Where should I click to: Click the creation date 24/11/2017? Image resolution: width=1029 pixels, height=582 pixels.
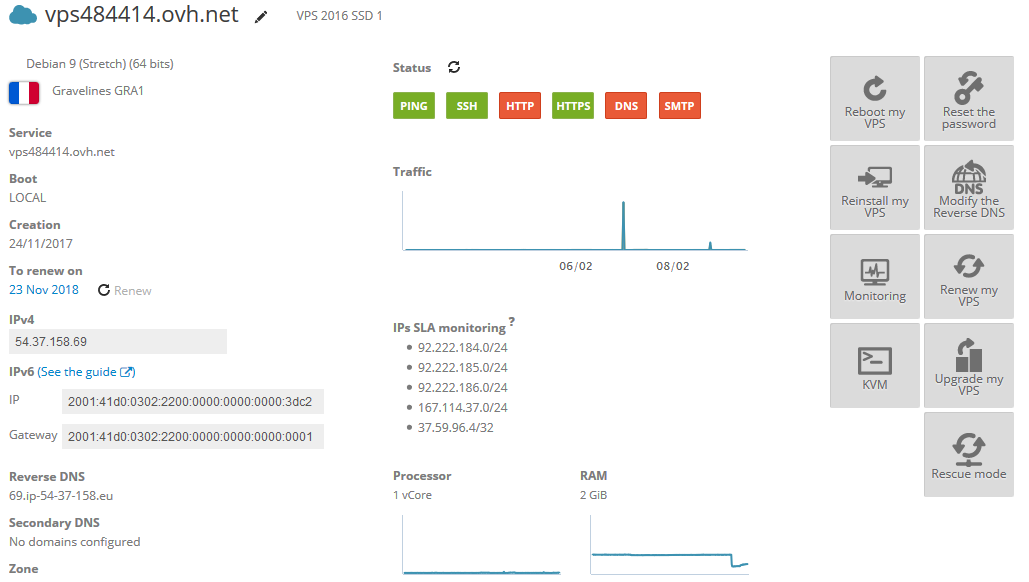(41, 243)
